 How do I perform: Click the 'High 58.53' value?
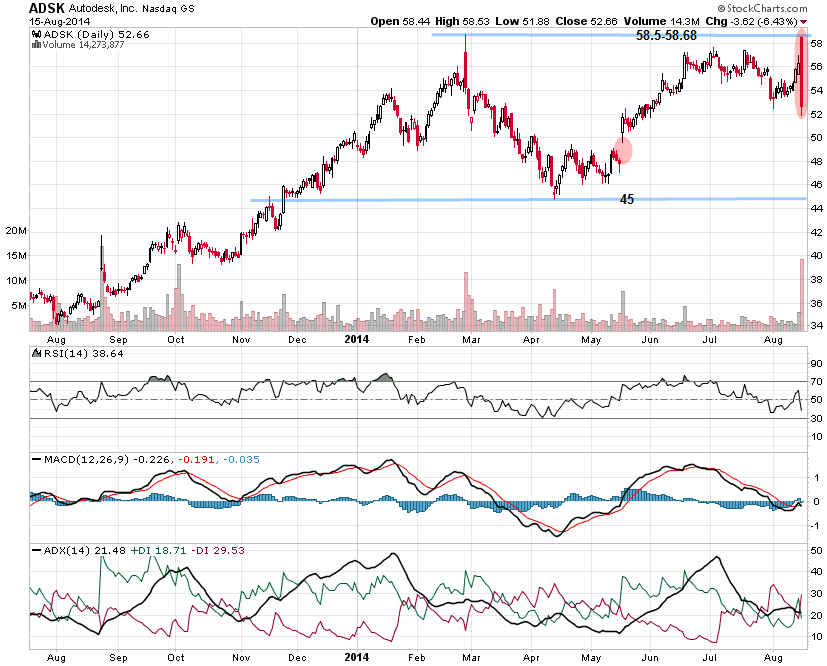pyautogui.click(x=463, y=22)
